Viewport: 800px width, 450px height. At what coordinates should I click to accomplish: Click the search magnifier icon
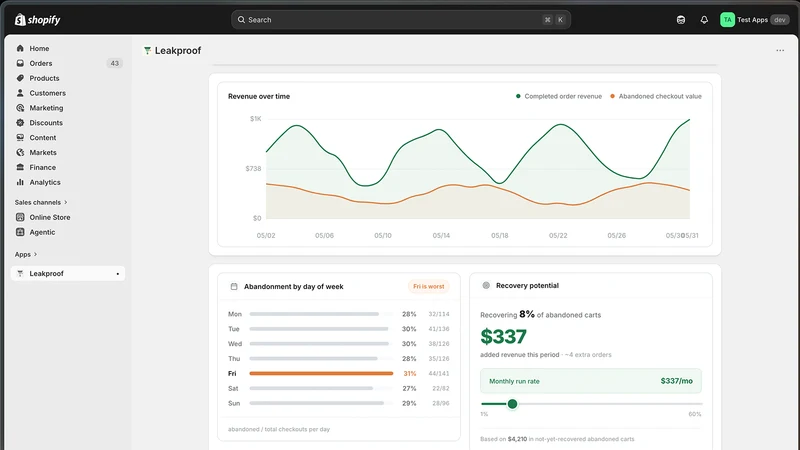point(241,20)
